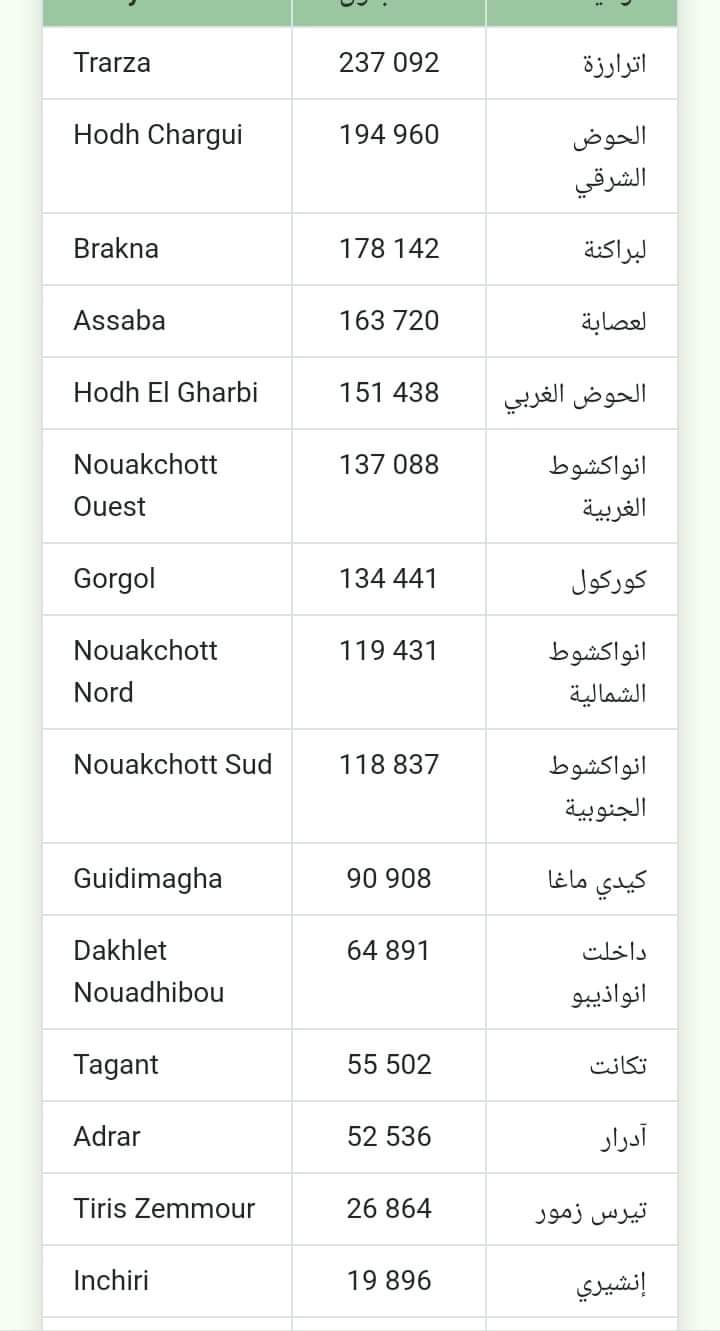Click the Nouakchott Ouest region name
Screen dimensions: 720x1331
click(145, 485)
